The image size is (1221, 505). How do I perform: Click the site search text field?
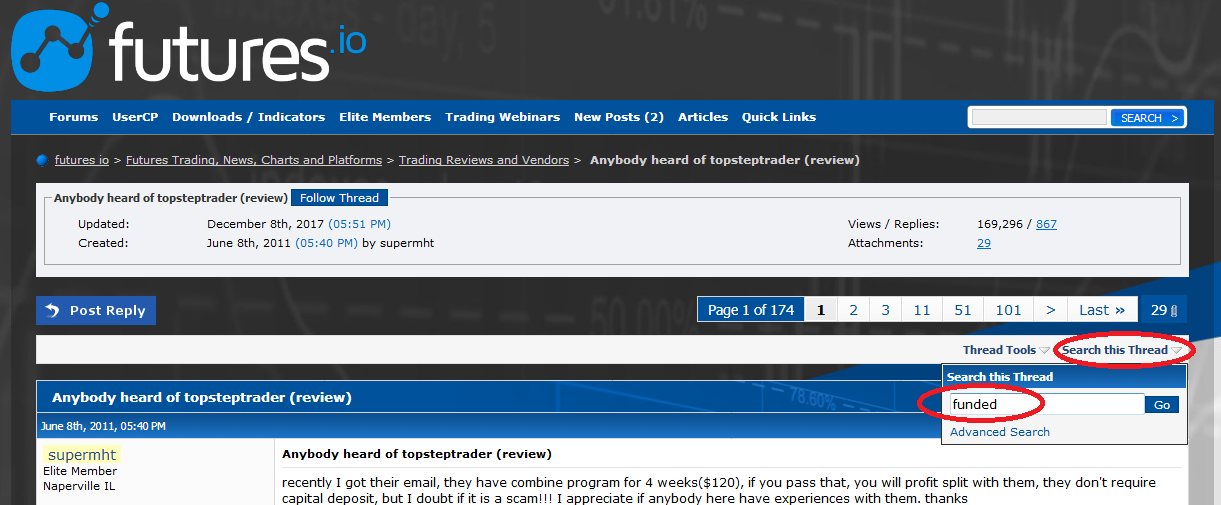pos(1040,118)
